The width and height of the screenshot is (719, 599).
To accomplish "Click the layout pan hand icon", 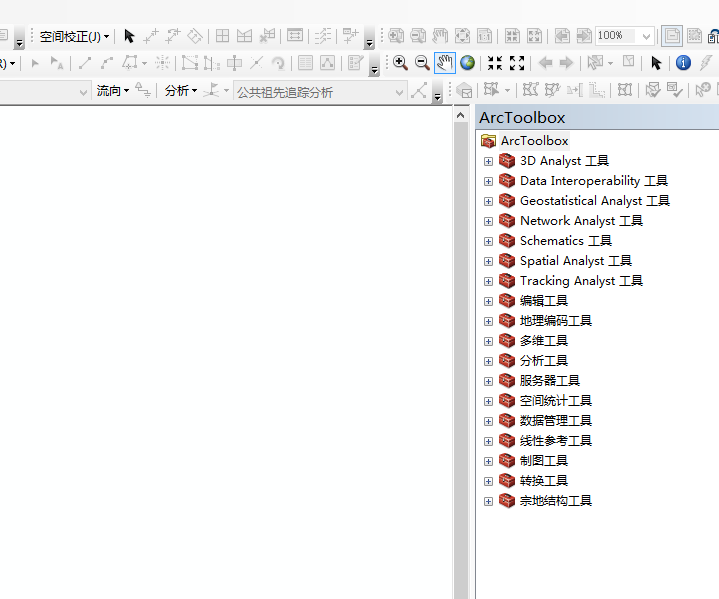I will (440, 36).
